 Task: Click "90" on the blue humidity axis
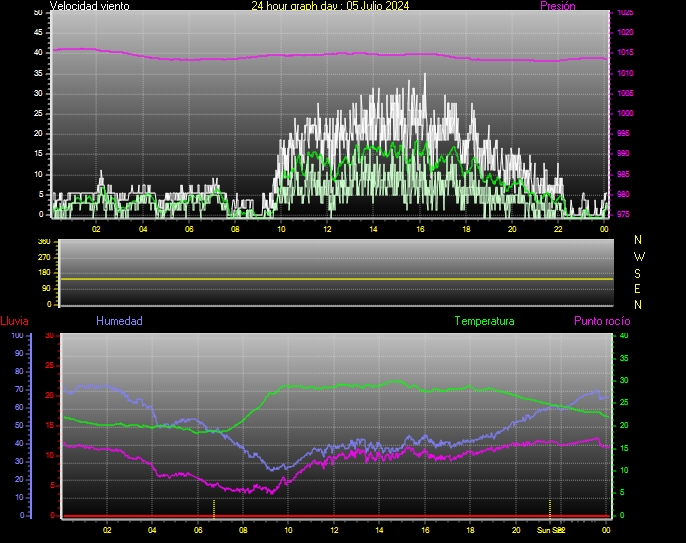point(19,353)
